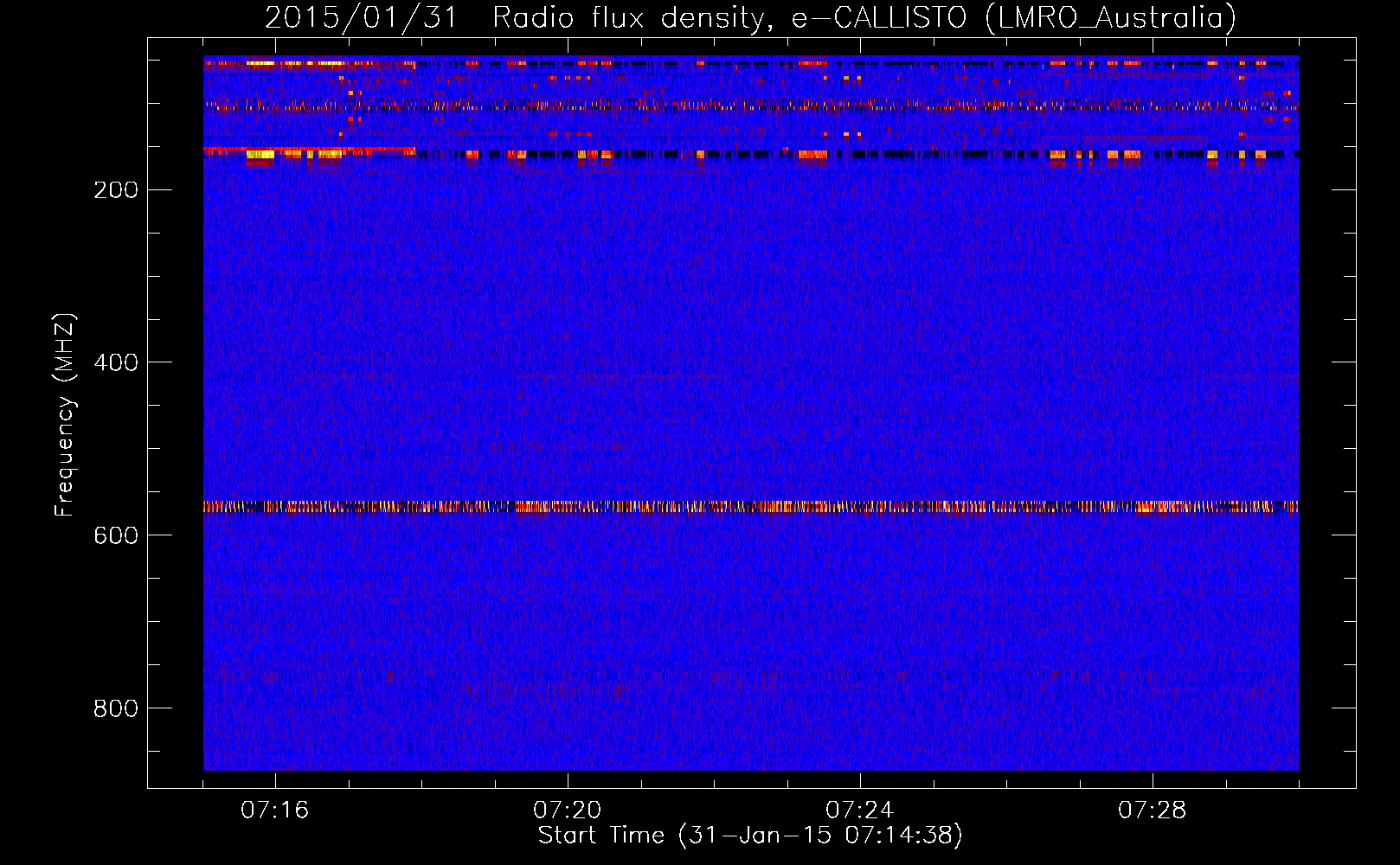Click the "Start Time (31-Jan-15 07:14:38)" x-axis label
The width and height of the screenshot is (1400, 865).
click(750, 836)
